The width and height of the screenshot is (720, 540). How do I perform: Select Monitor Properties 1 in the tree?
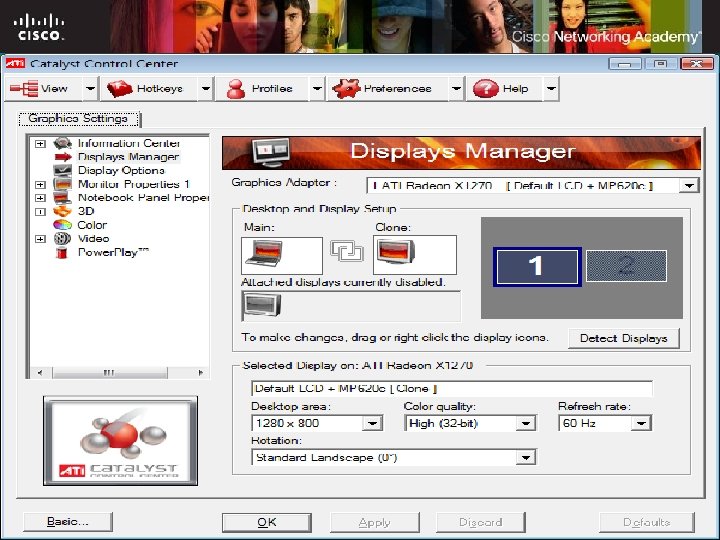pos(134,184)
